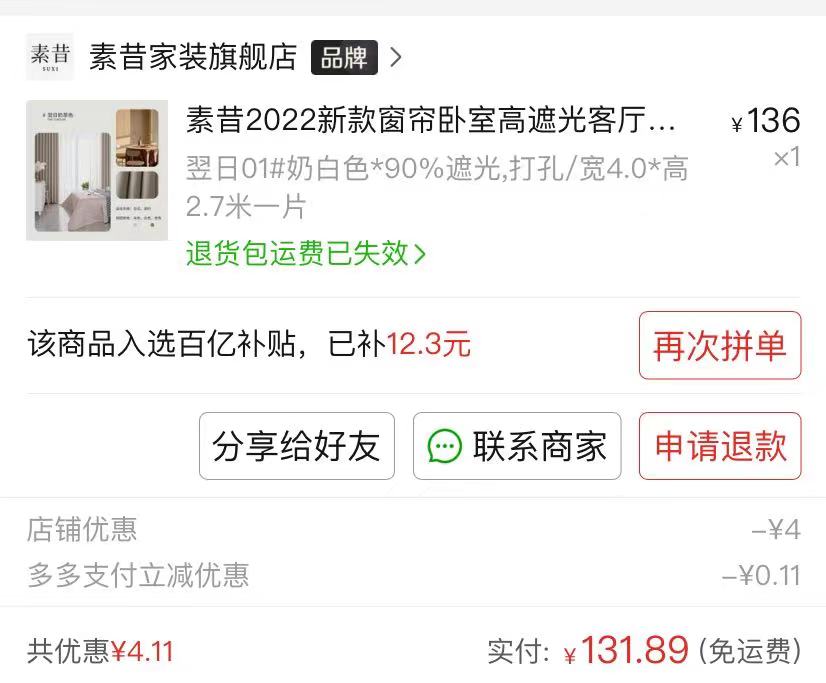826x683 pixels.
Task: Tap the 品牌 brand badge
Action: [344, 57]
